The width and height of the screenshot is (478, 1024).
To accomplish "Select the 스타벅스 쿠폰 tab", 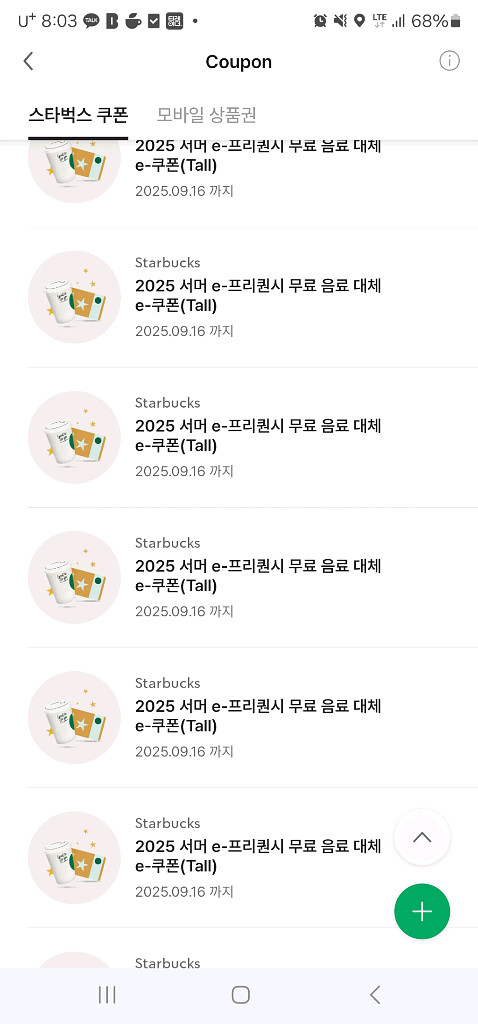I will coord(78,115).
